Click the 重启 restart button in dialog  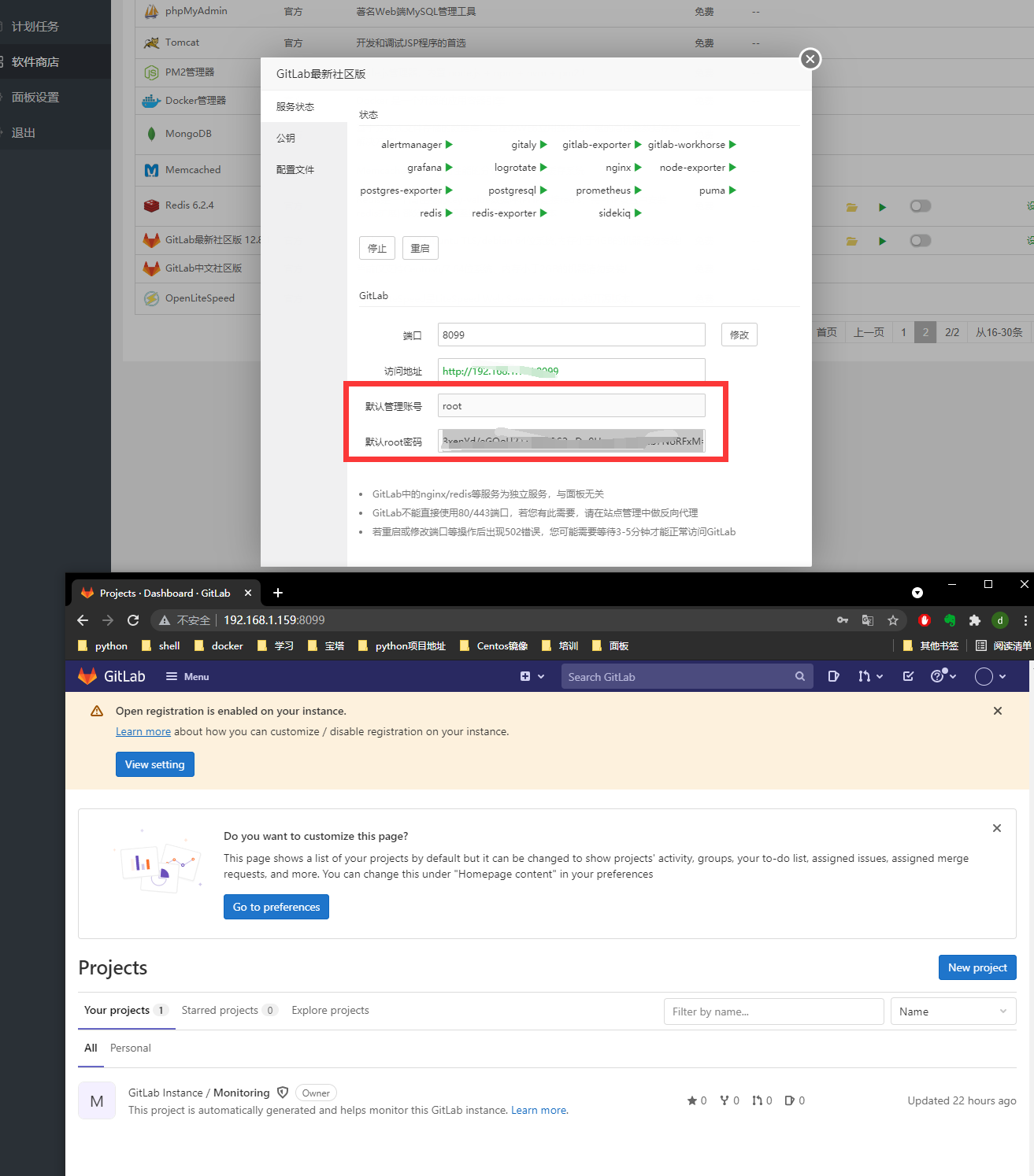pos(421,248)
